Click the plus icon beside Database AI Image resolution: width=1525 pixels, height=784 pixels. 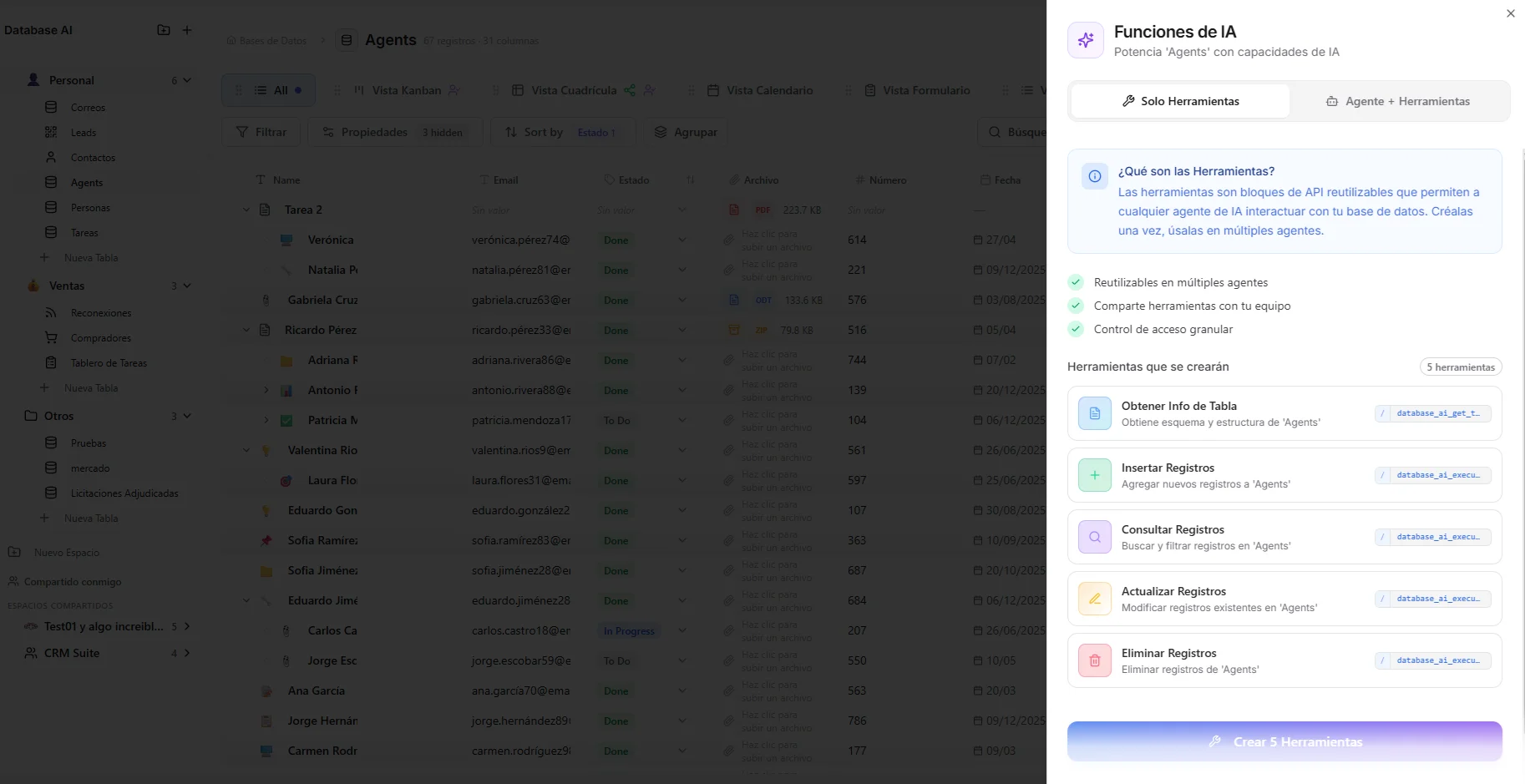click(x=187, y=30)
